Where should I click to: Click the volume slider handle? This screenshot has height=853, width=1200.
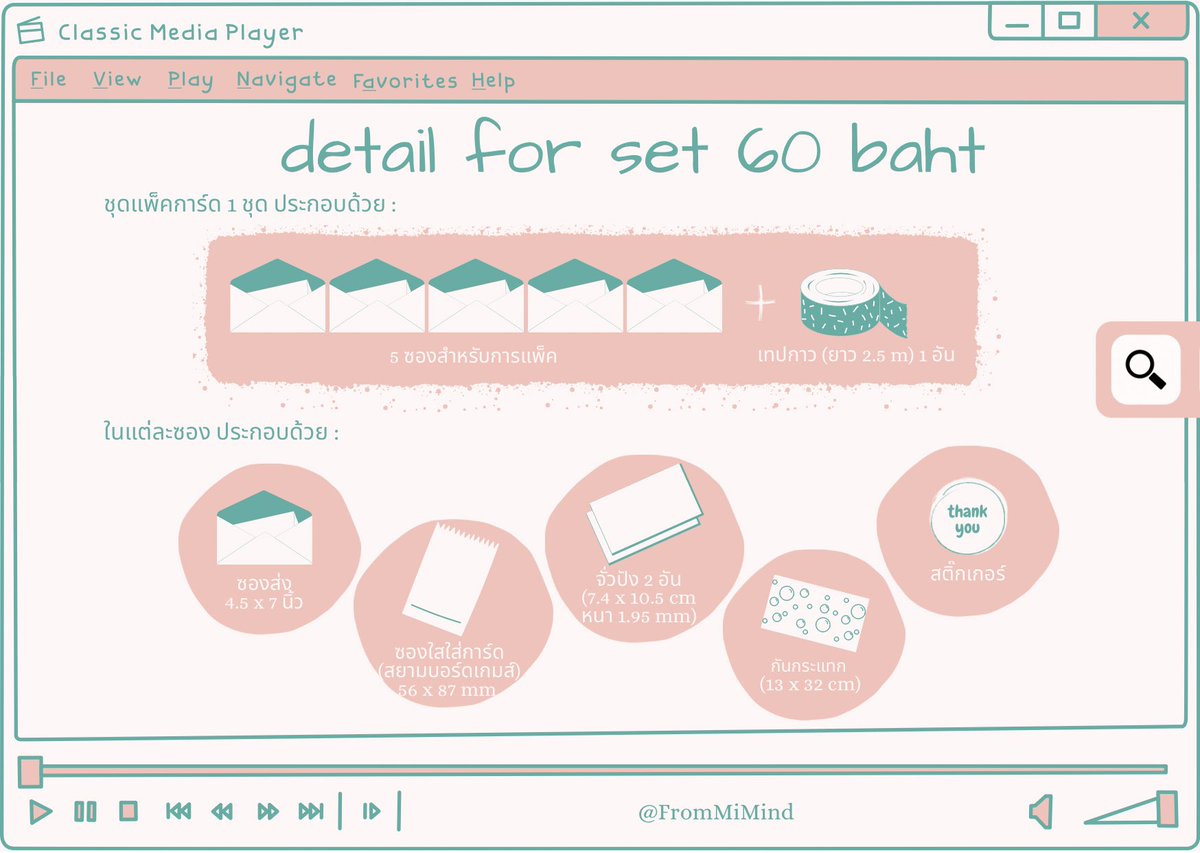(1167, 807)
